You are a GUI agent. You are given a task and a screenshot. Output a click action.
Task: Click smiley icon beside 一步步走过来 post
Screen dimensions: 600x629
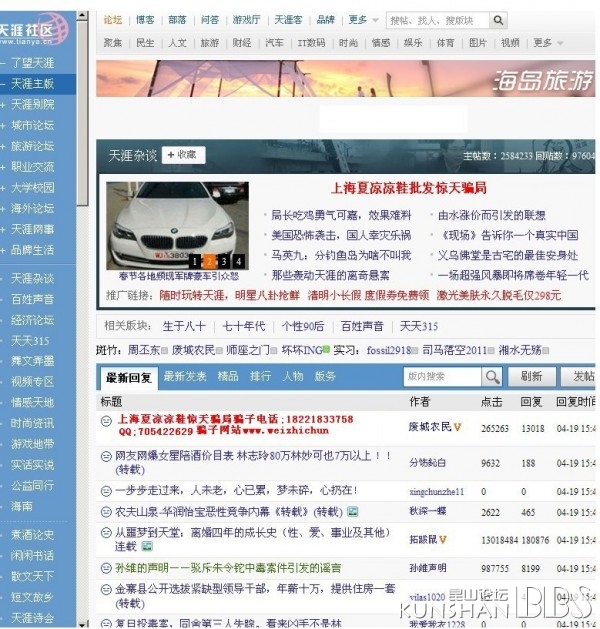click(106, 491)
